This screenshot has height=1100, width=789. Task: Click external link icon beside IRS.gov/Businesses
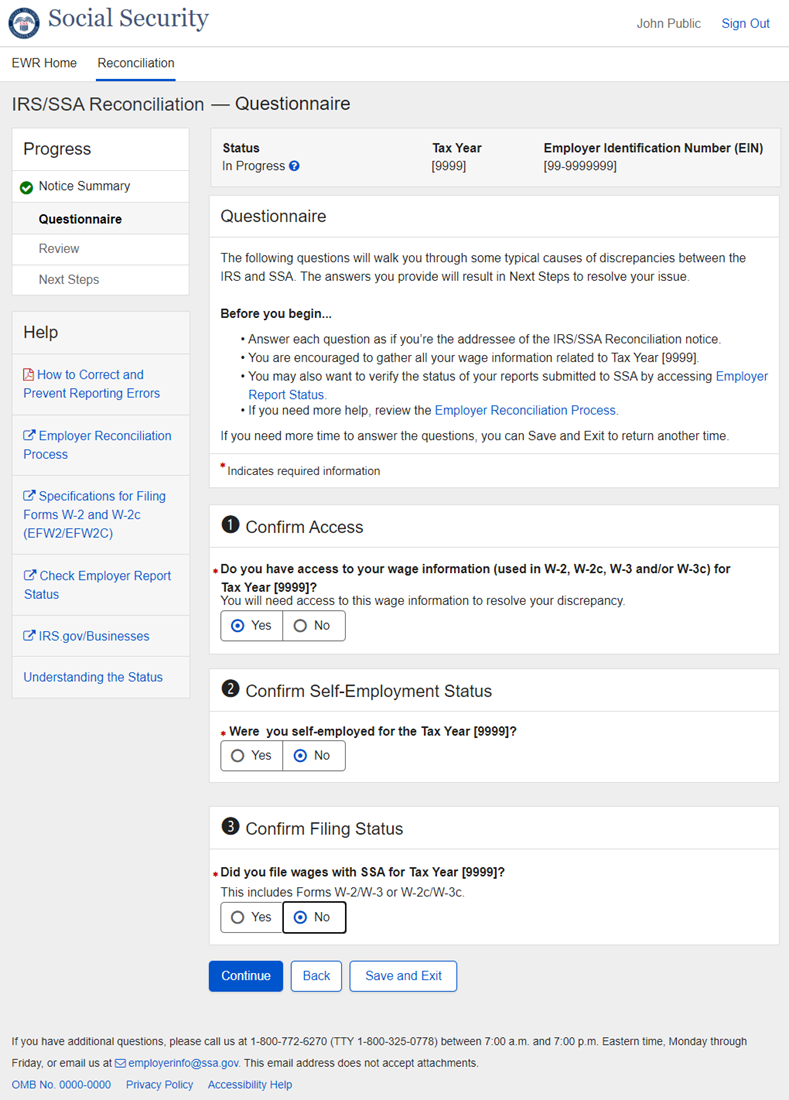(x=30, y=636)
